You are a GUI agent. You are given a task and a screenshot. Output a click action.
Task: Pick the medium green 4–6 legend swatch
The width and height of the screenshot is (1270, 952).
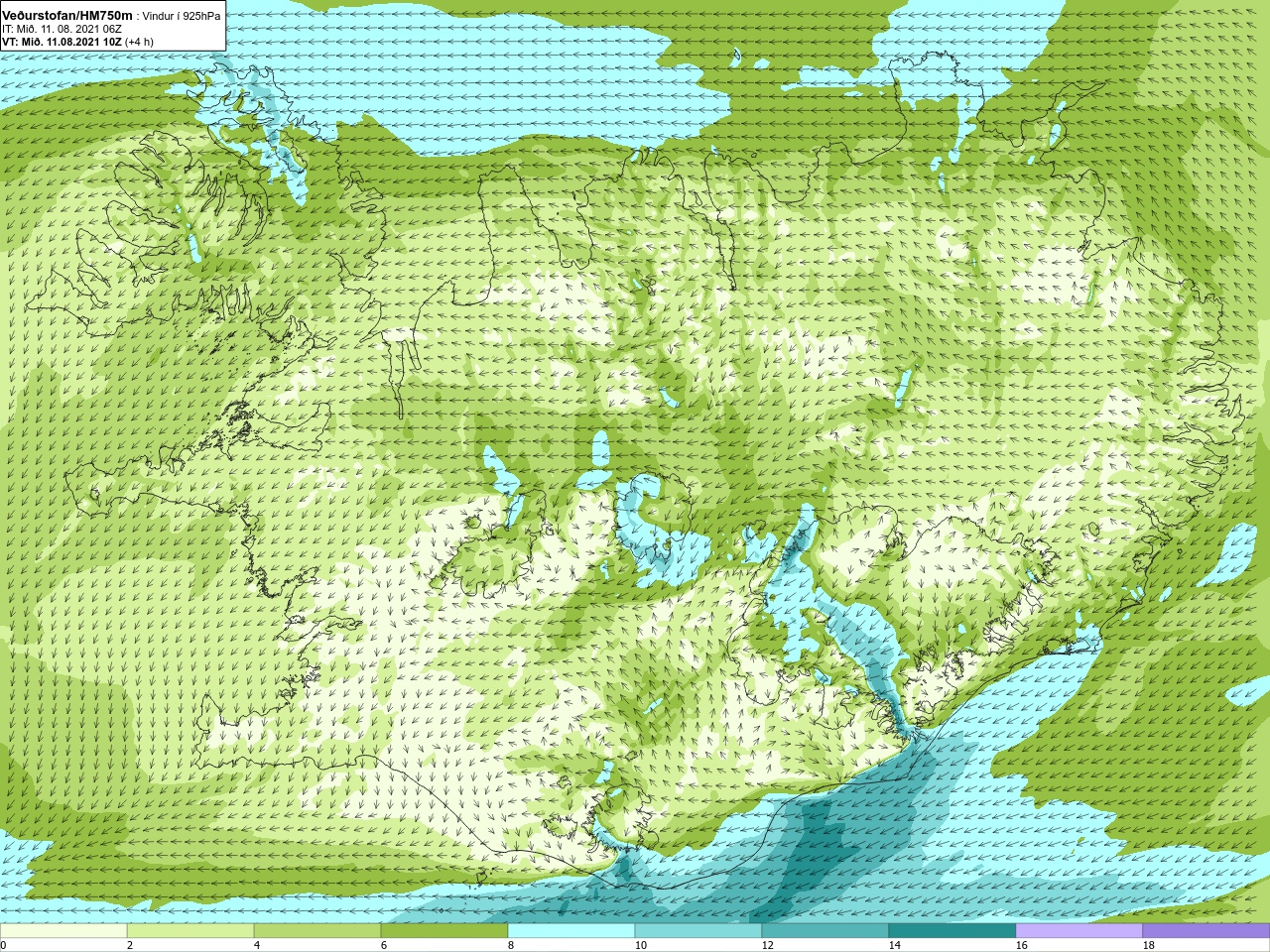point(317,931)
